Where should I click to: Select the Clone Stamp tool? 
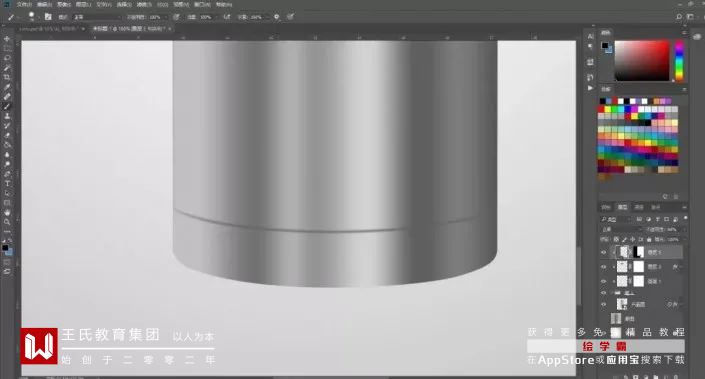point(7,116)
